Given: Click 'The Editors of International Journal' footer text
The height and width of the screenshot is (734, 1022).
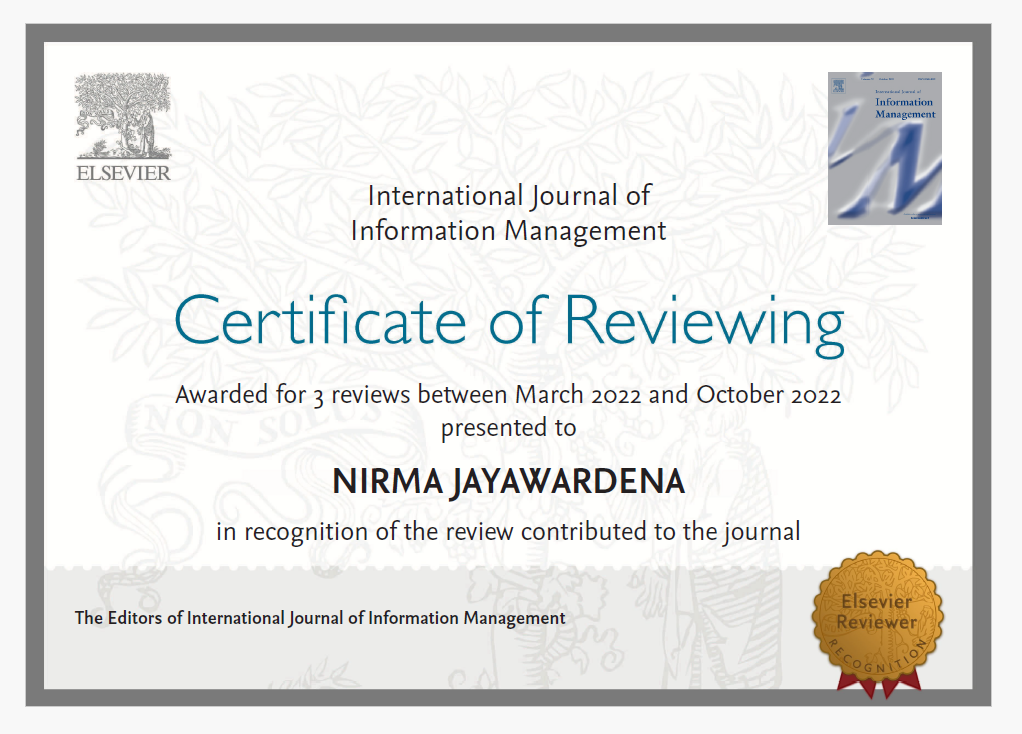Looking at the screenshot, I should pyautogui.click(x=320, y=618).
